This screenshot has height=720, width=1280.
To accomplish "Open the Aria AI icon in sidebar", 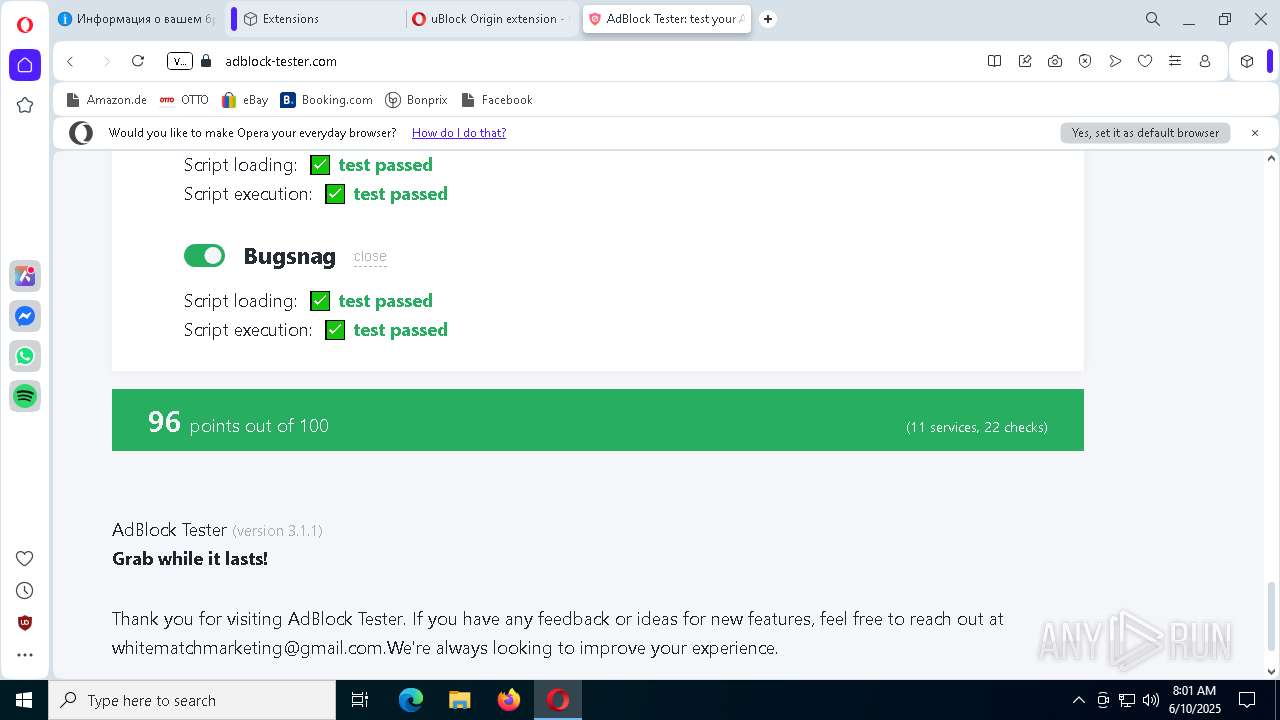I will 25,276.
